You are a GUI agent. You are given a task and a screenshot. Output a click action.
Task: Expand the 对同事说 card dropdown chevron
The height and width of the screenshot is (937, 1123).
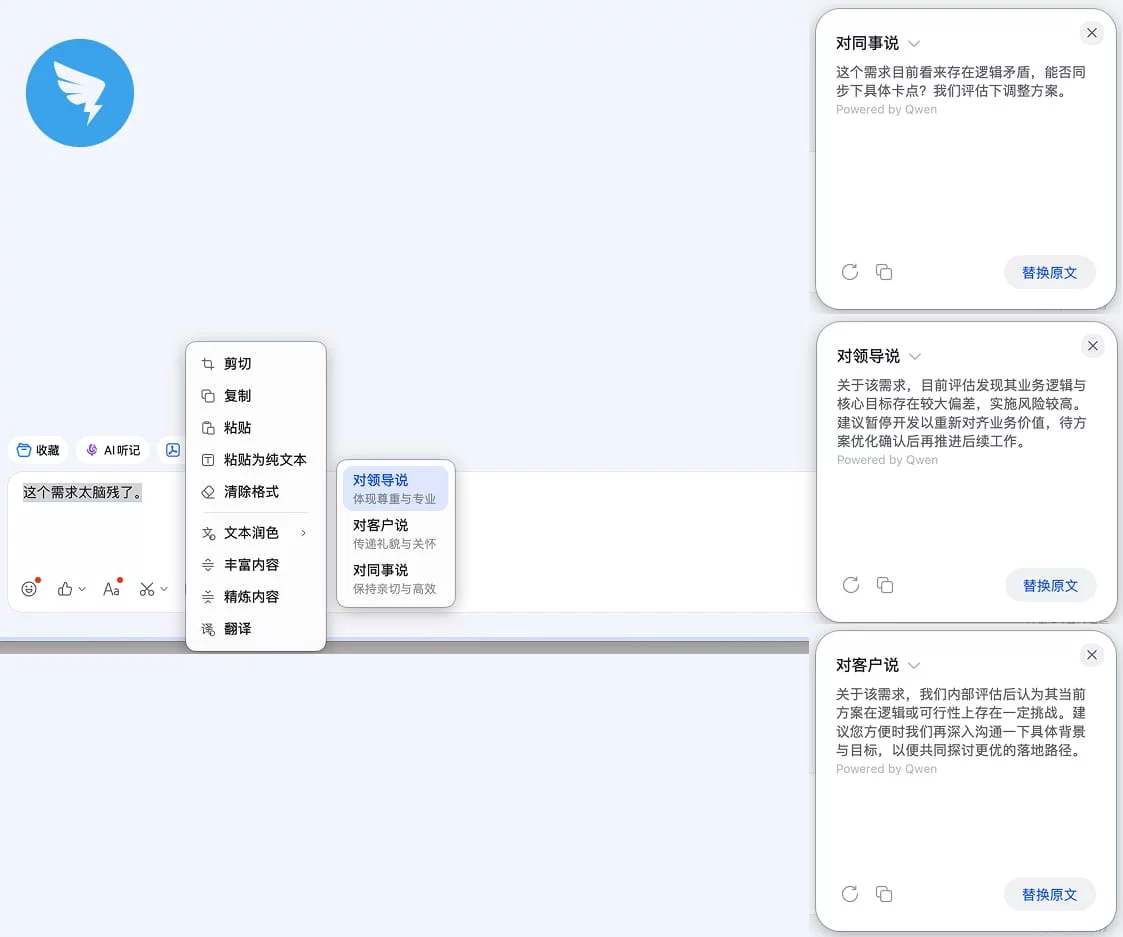pyautogui.click(x=914, y=44)
